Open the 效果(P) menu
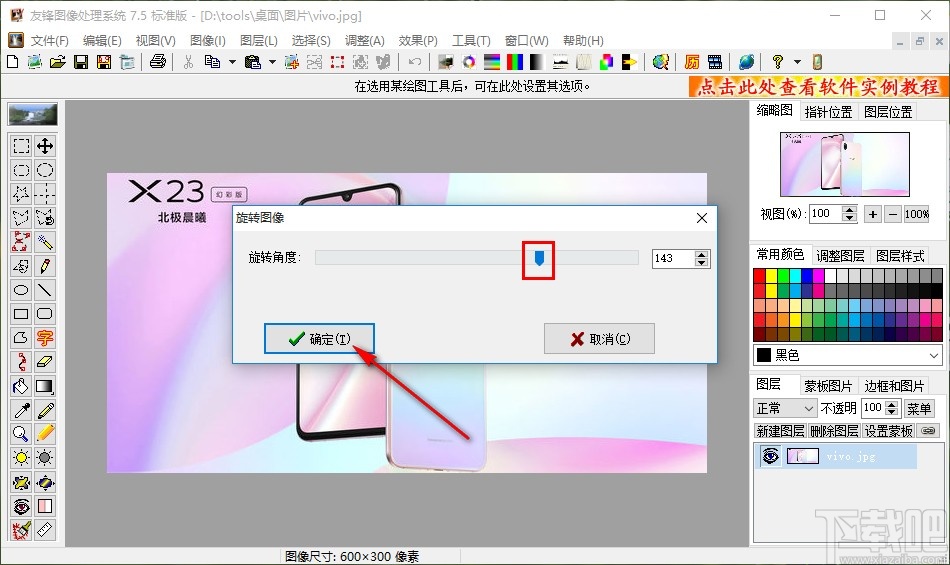The width and height of the screenshot is (950, 565). pos(418,41)
